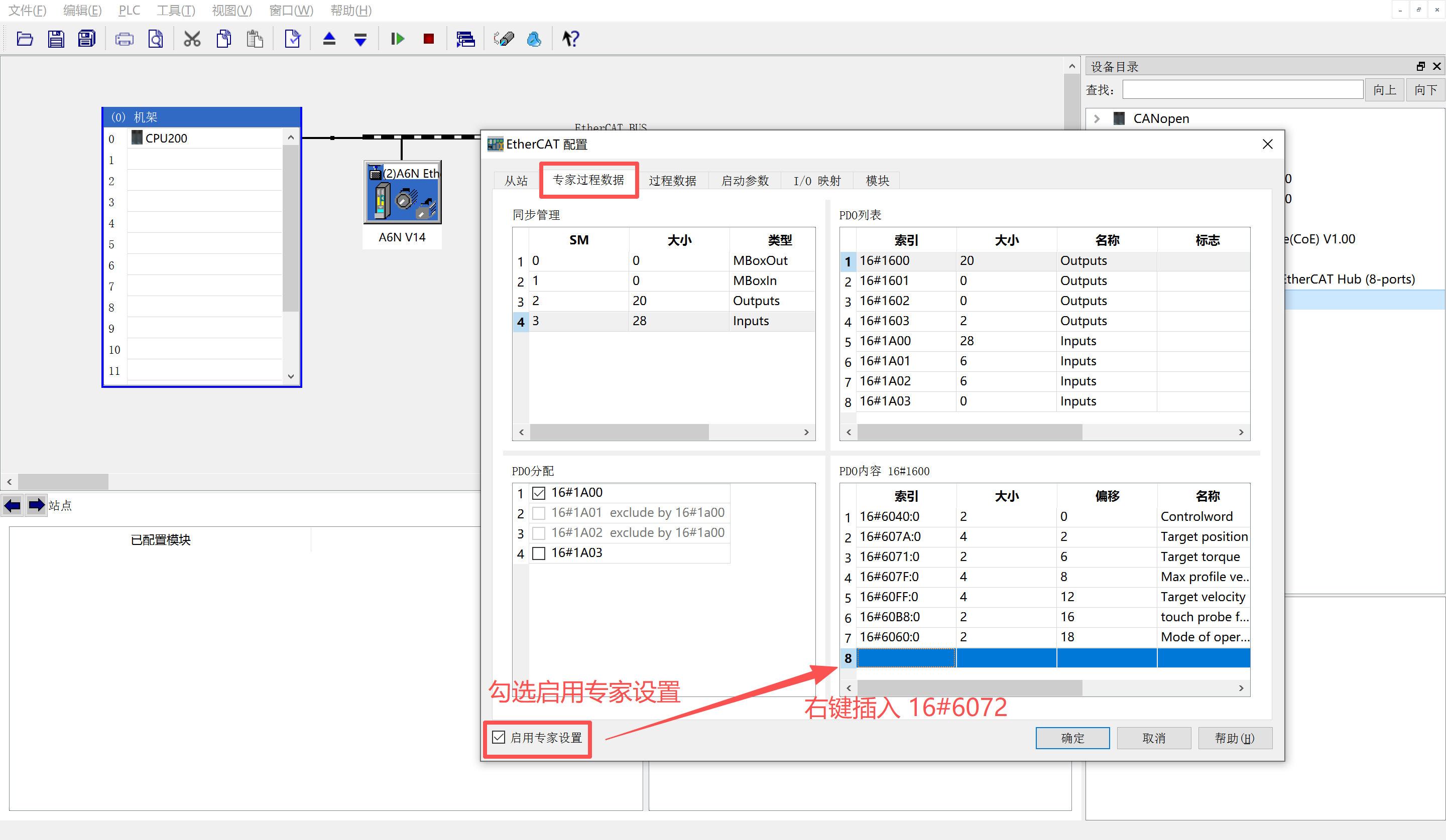The image size is (1446, 840).
Task: Open print preview magnifier-page icon
Action: point(156,39)
